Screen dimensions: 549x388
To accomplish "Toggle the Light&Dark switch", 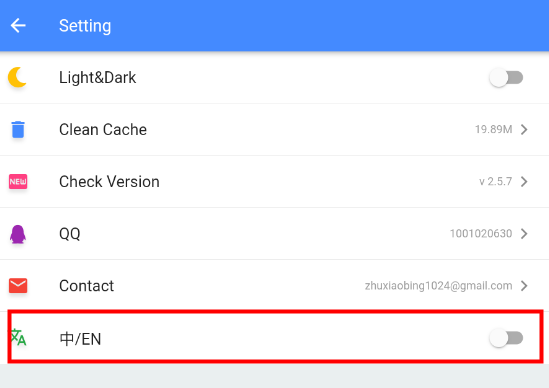I will (506, 77).
